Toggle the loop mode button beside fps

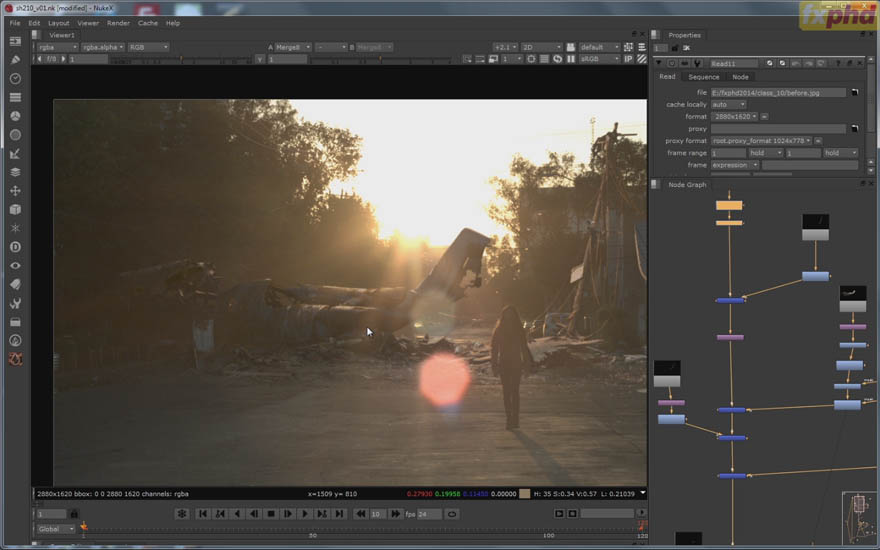pyautogui.click(x=452, y=514)
